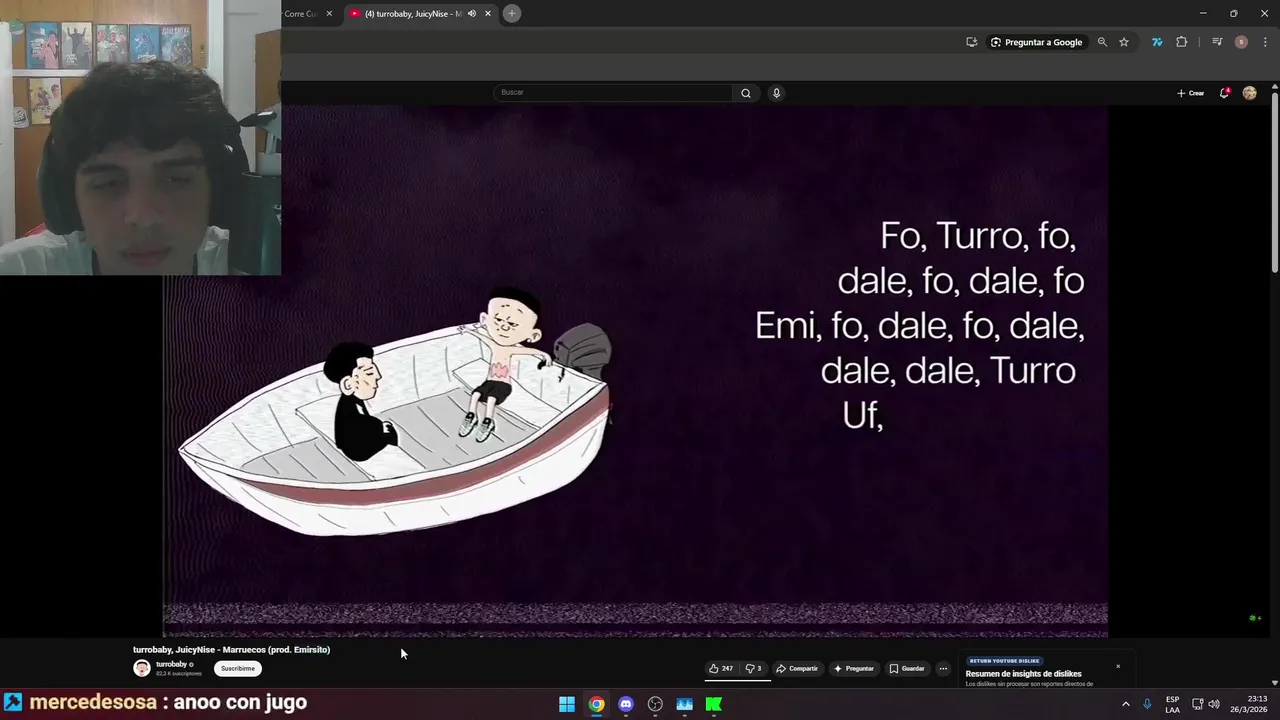Open the YouTube Crear button
The image size is (1280, 720).
click(1190, 93)
